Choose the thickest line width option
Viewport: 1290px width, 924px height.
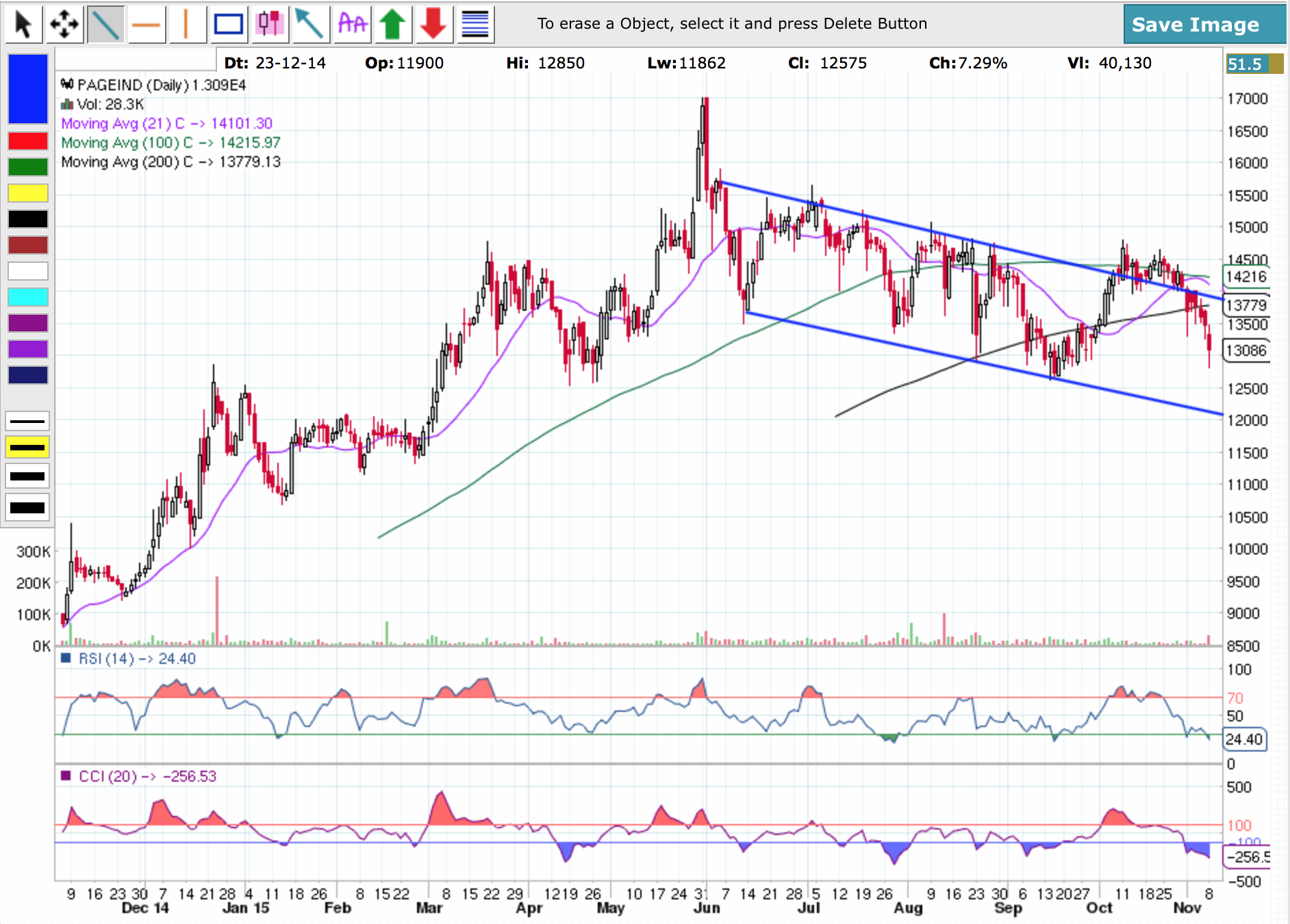(28, 507)
